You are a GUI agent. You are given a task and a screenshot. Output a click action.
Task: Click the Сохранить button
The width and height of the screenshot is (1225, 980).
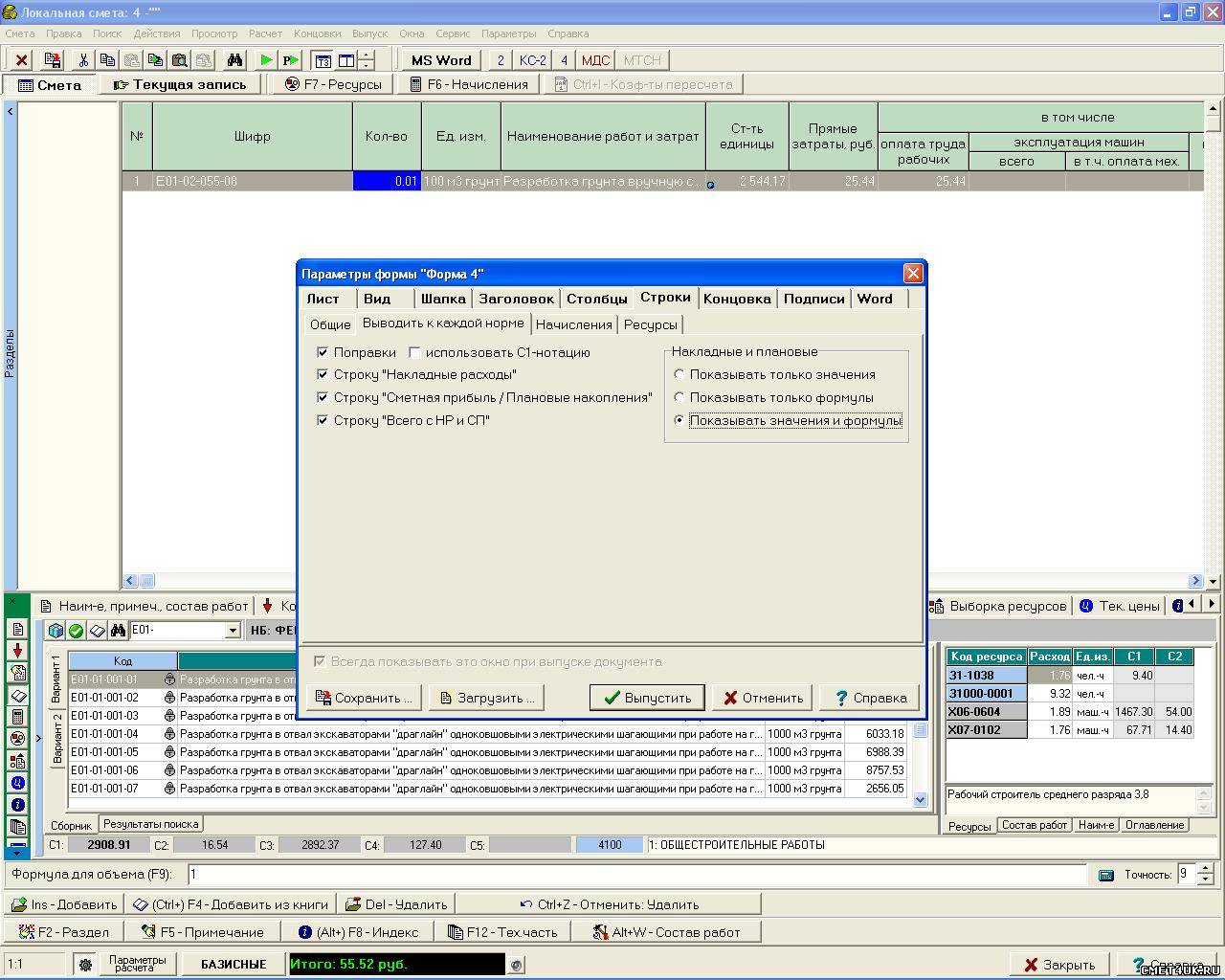click(x=365, y=698)
